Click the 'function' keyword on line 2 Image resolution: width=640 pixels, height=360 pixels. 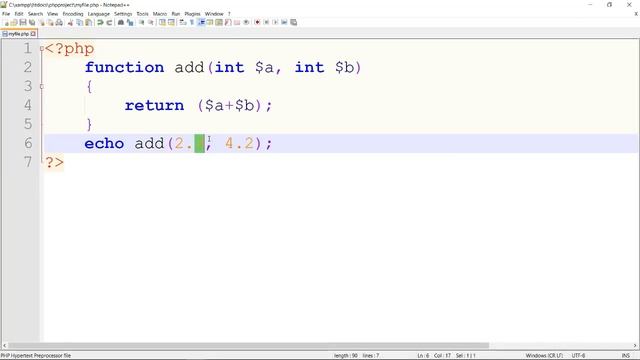point(124,67)
